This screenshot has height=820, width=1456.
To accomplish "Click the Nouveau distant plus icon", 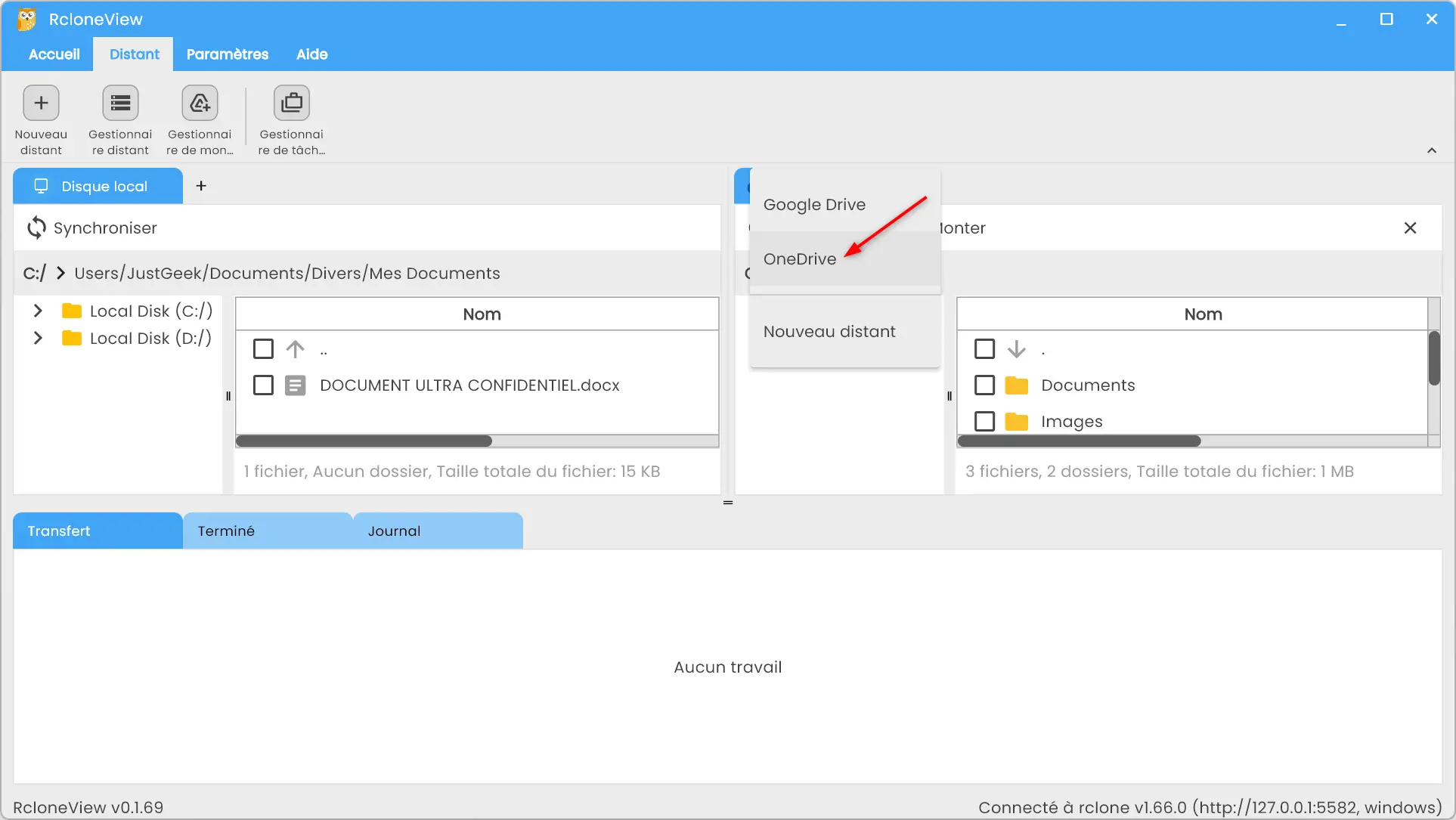I will pyautogui.click(x=41, y=103).
